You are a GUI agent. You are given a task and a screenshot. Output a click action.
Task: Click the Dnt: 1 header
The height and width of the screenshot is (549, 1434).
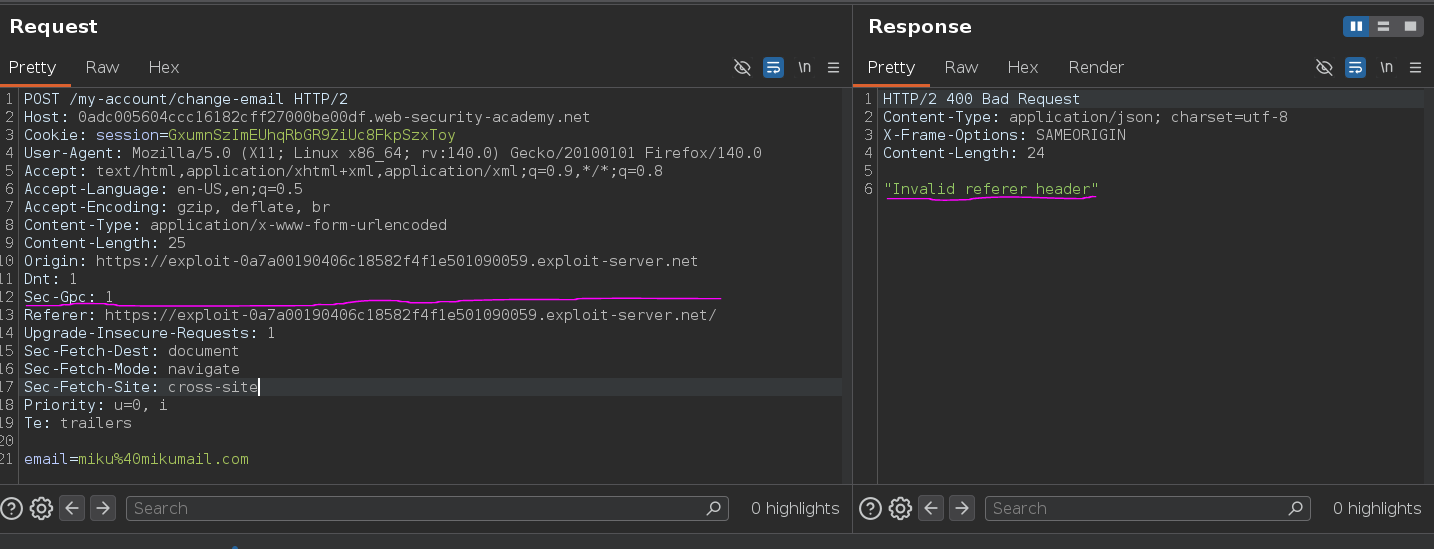[50, 279]
